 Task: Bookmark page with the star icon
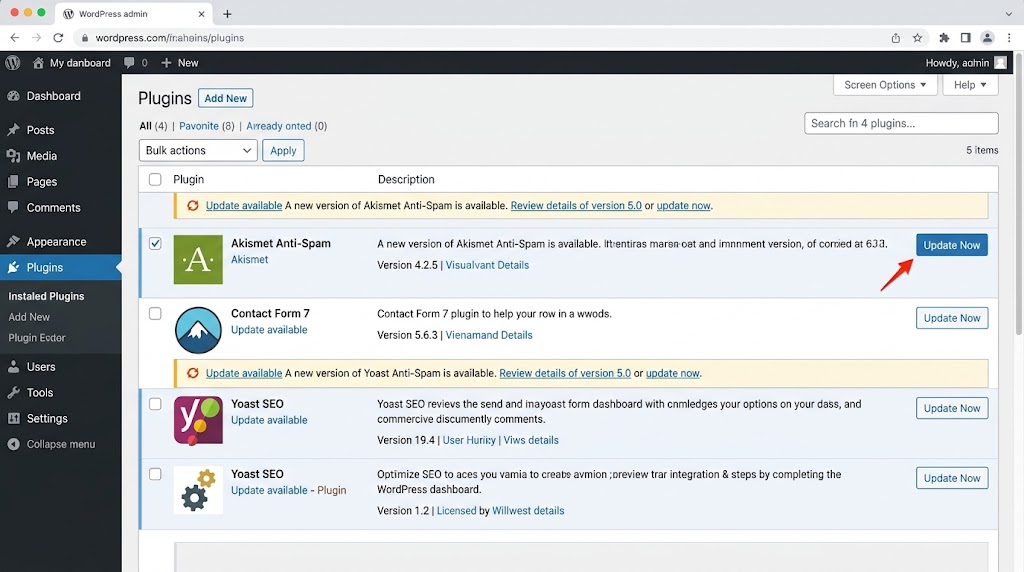click(x=918, y=38)
